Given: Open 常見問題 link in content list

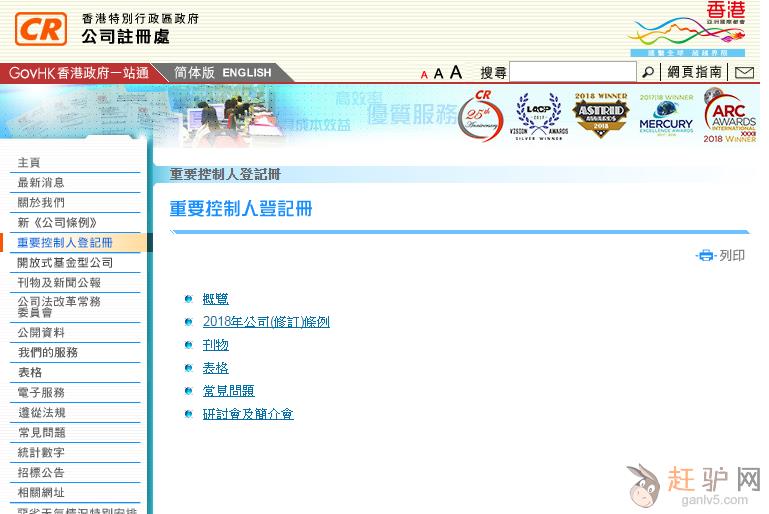Looking at the screenshot, I should [228, 391].
